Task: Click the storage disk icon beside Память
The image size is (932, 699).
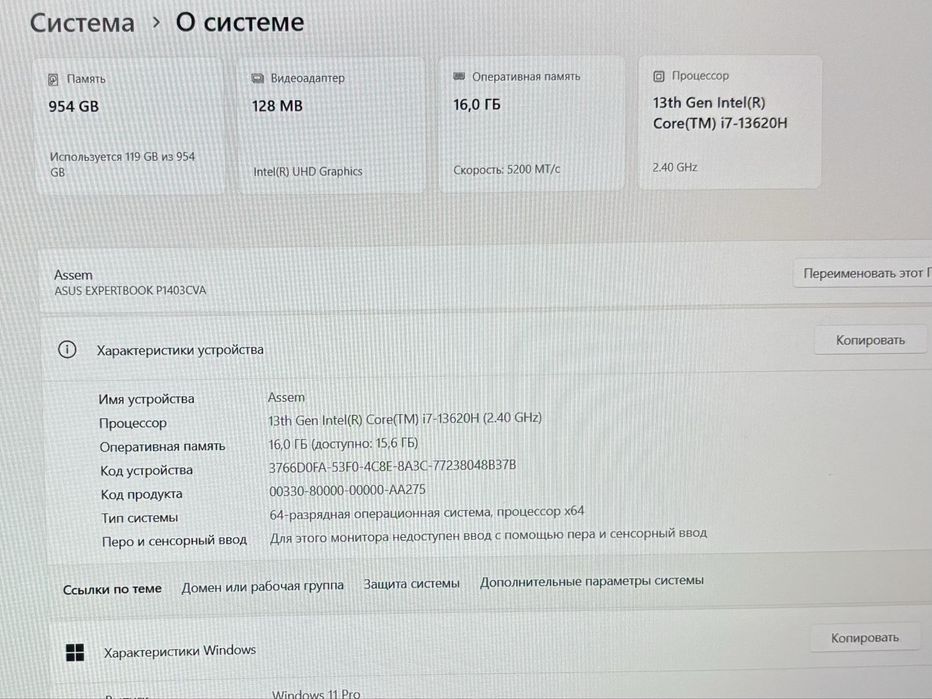Action: [53, 79]
